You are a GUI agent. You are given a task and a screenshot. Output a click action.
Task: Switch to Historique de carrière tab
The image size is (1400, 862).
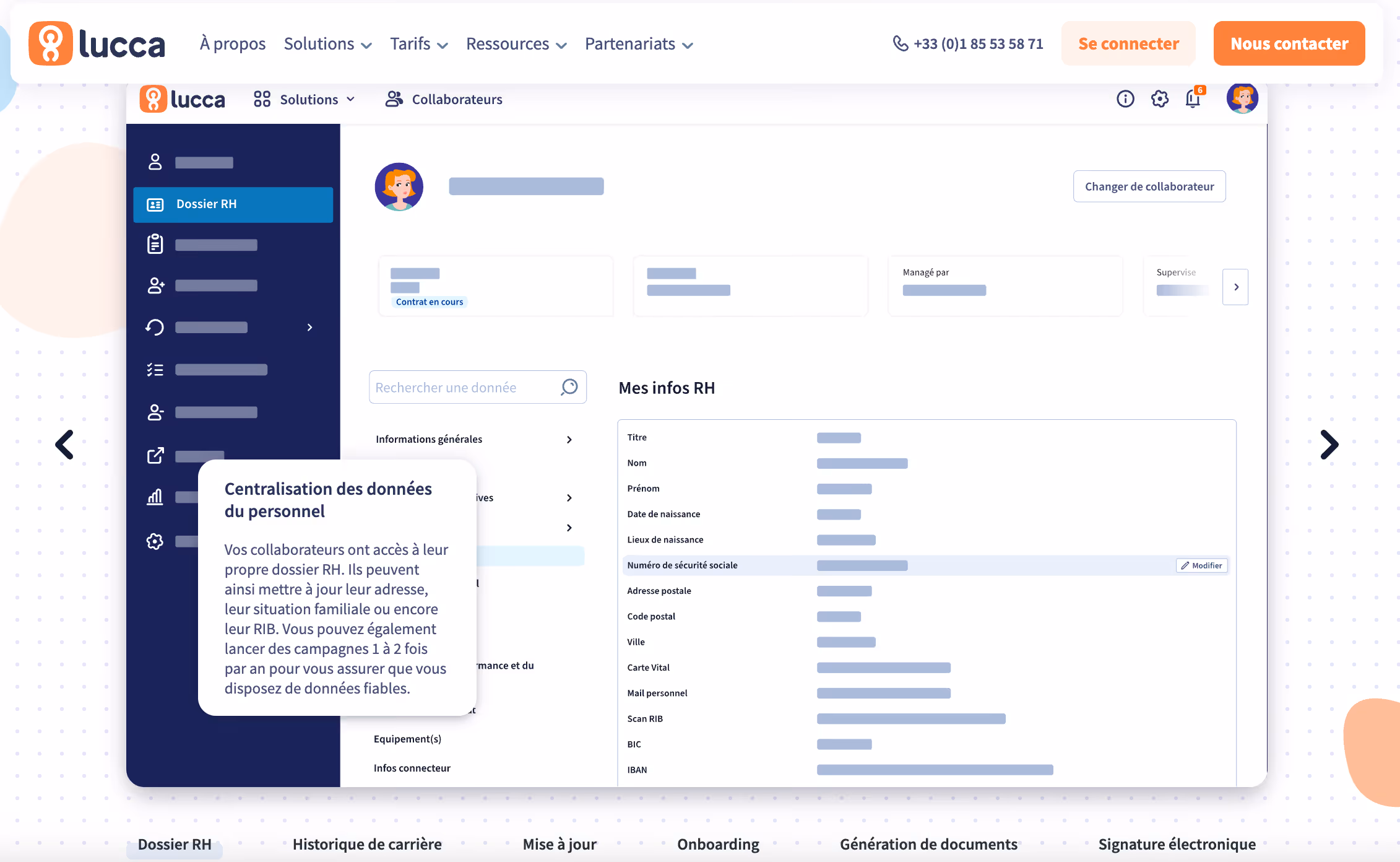[367, 844]
